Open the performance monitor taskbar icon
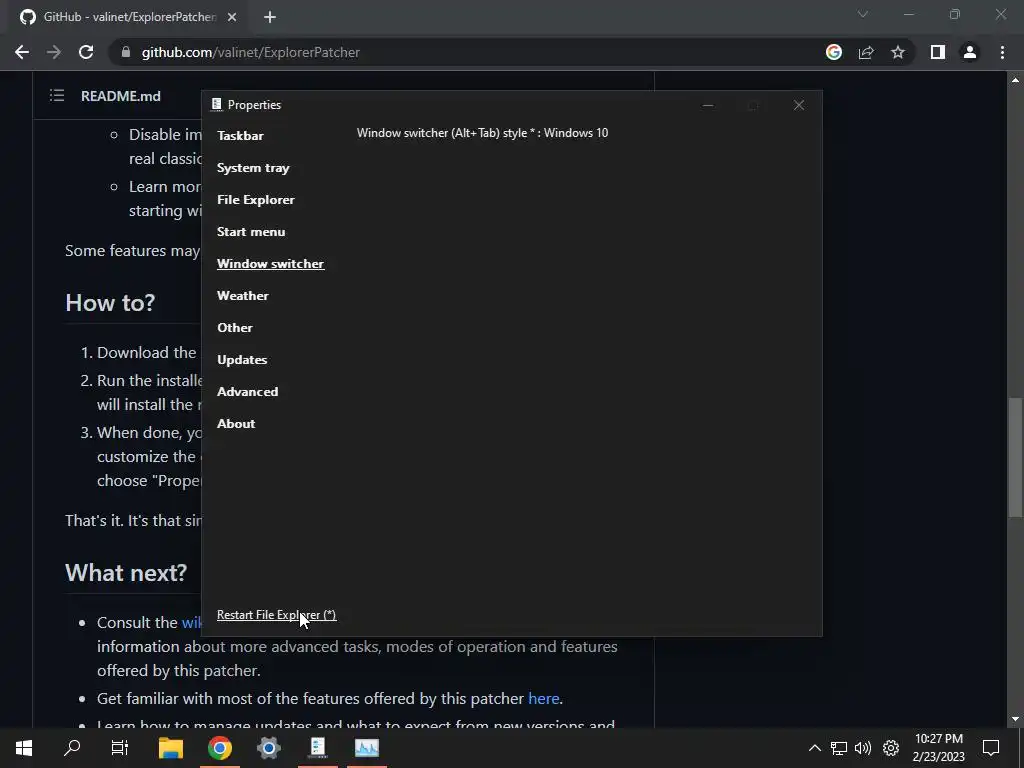 [366, 748]
